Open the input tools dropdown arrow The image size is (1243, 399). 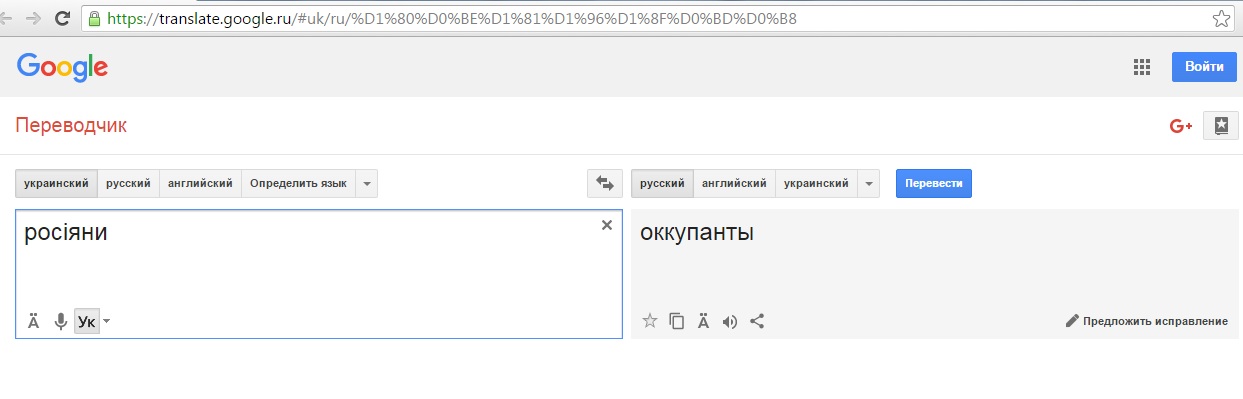(107, 321)
